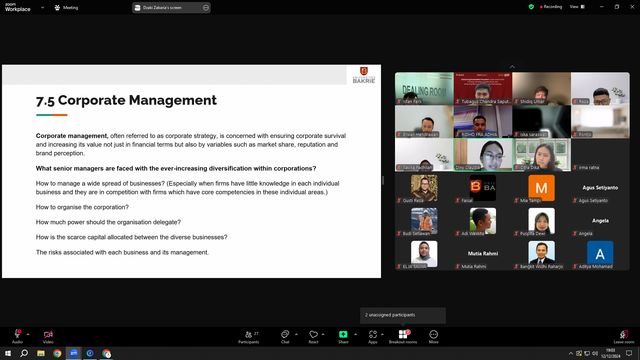Select the video tile labeled Citra Dika

click(542, 155)
